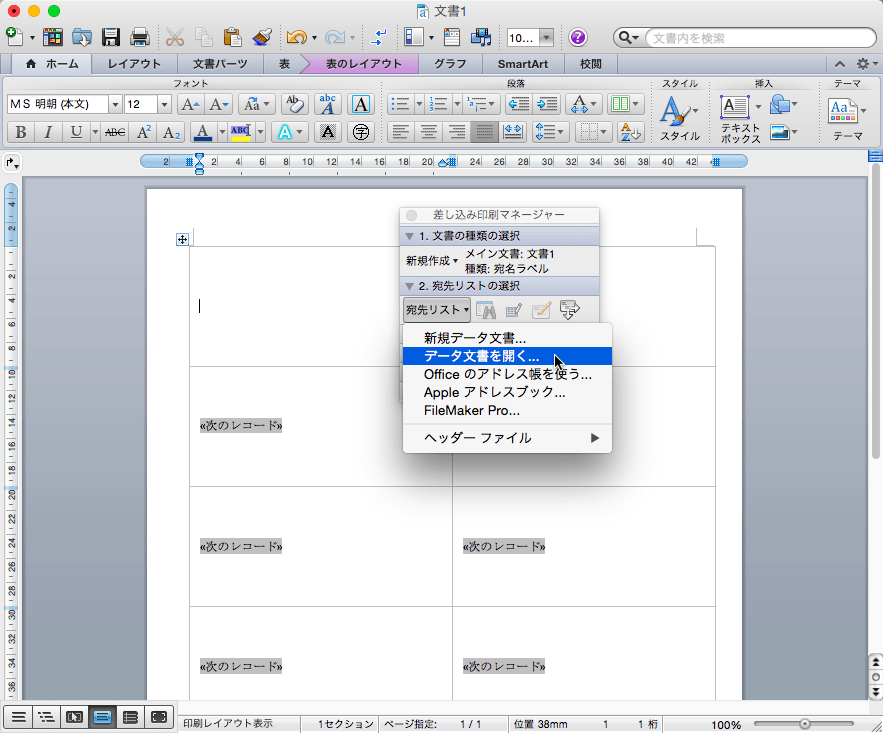Apply Subscript formatting
Viewport: 883px width, 733px height.
click(x=171, y=133)
